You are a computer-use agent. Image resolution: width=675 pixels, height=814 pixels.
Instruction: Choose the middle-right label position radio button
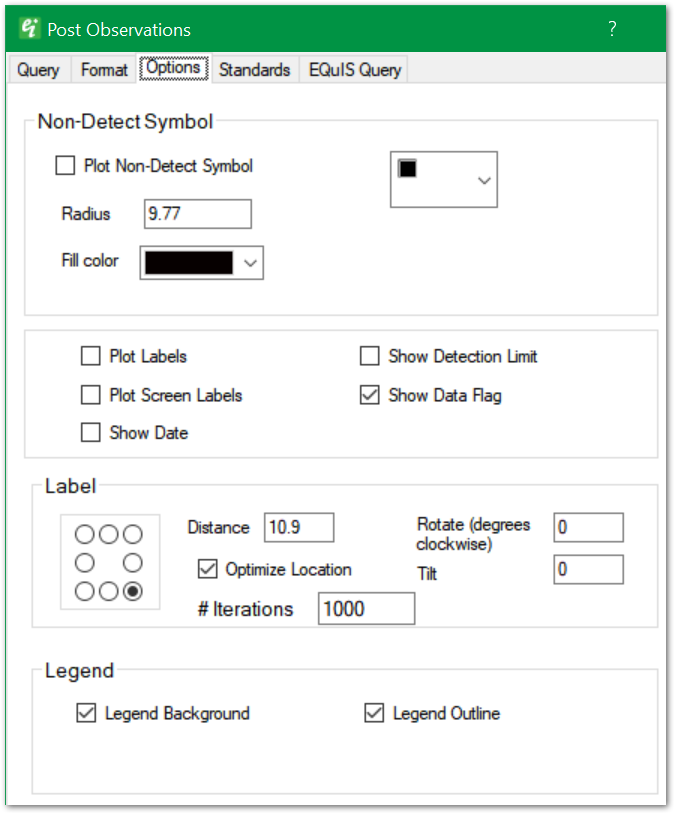click(132, 562)
